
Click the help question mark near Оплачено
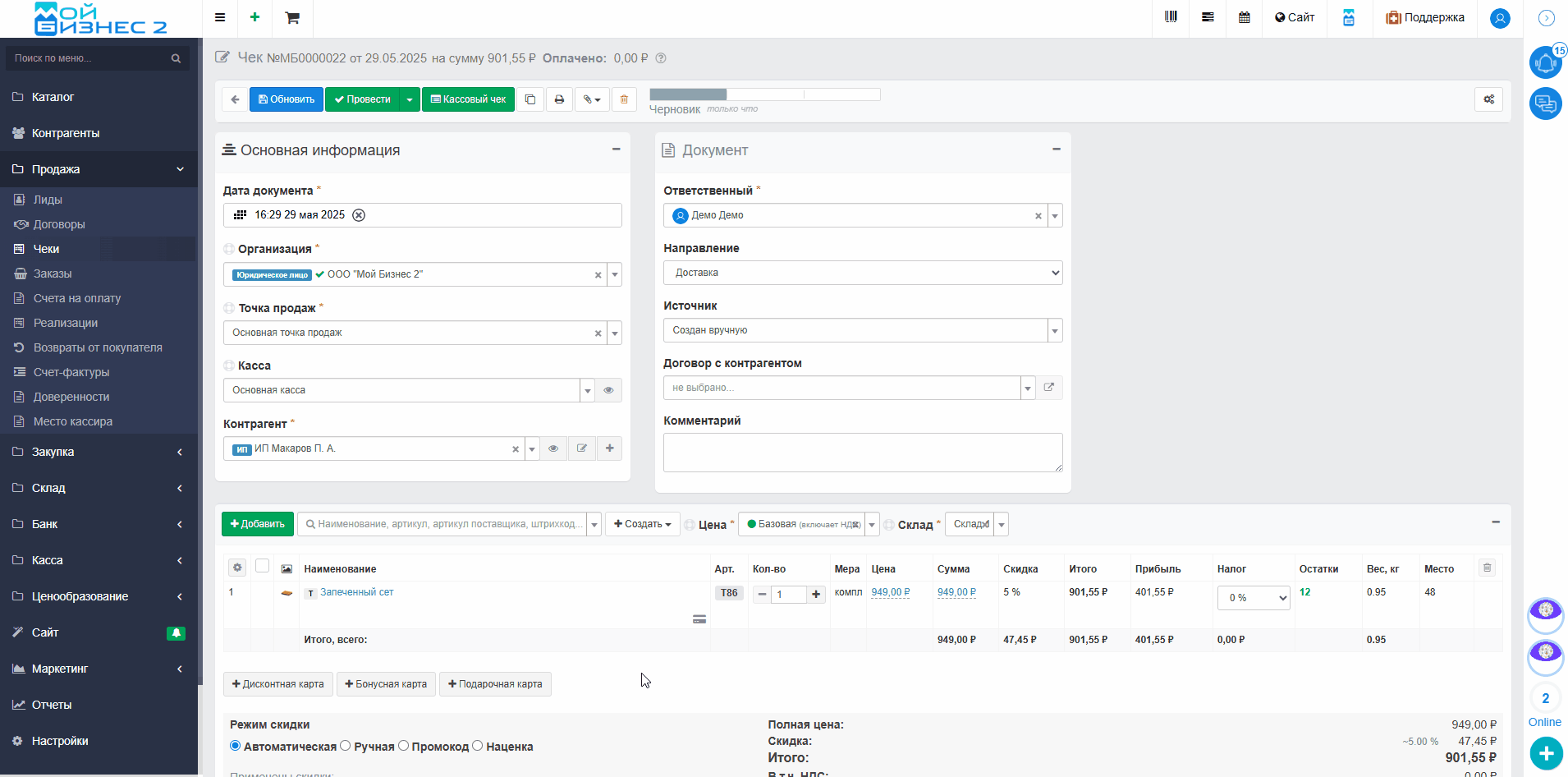[661, 58]
